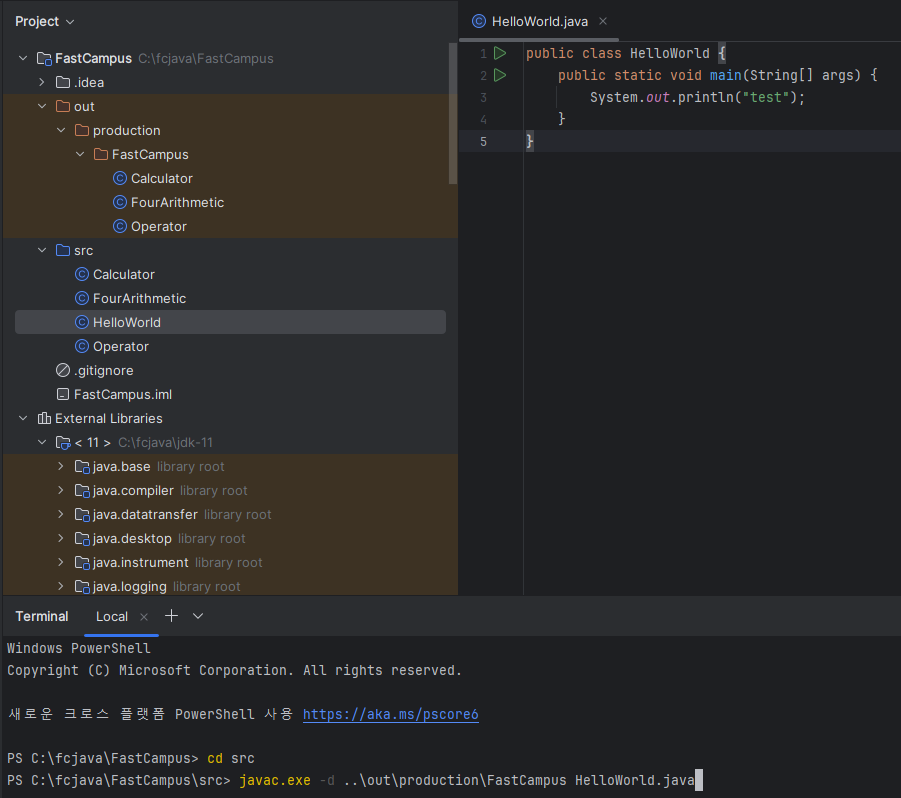Click the java.desktop library folder icon
This screenshot has width=901, height=798.
82,538
